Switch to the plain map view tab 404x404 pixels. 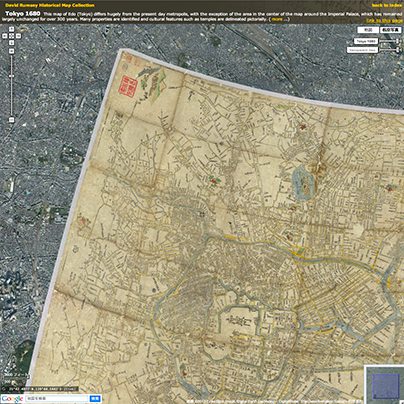point(368,30)
